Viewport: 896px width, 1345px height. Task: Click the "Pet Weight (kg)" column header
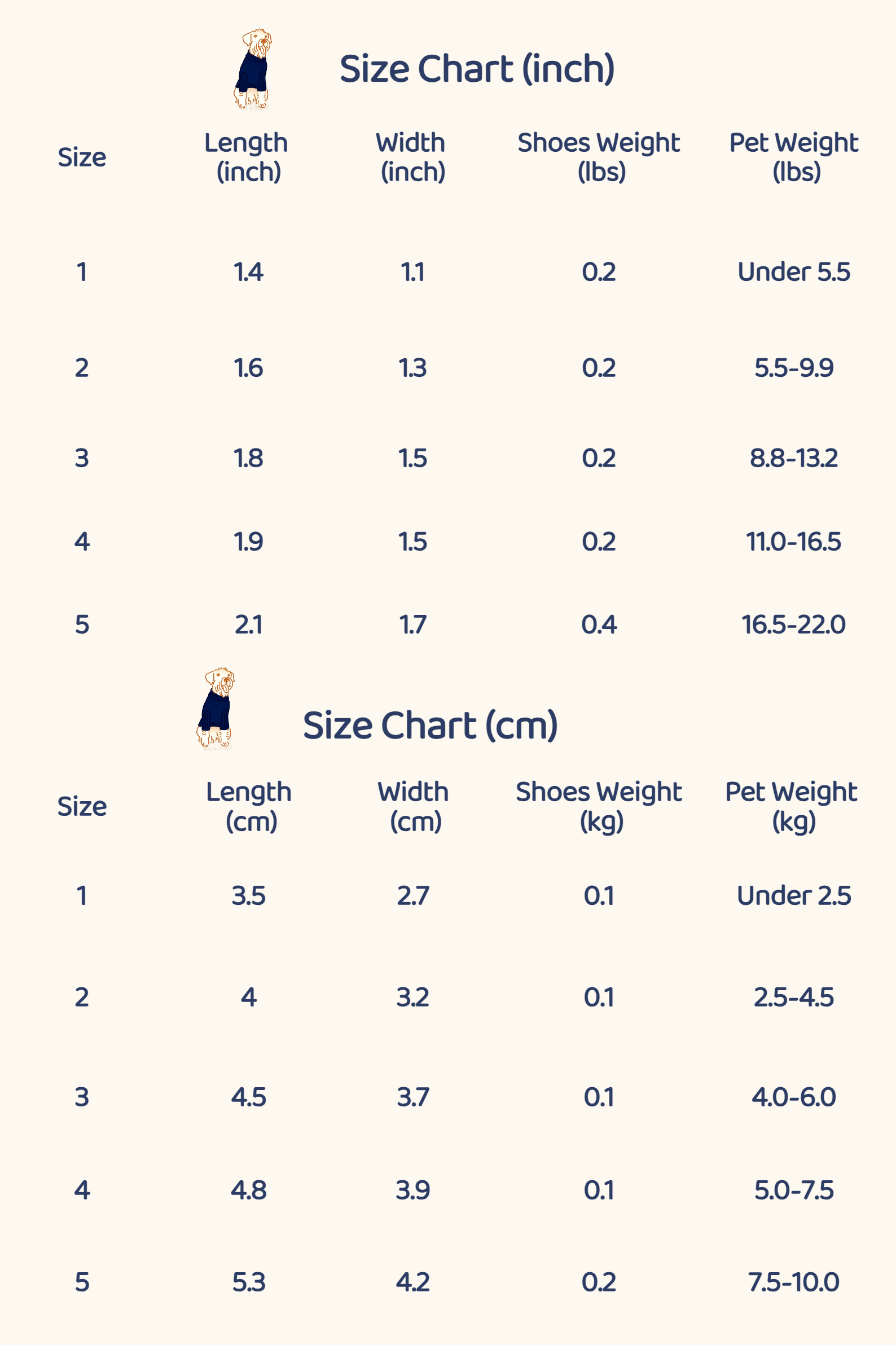(792, 807)
